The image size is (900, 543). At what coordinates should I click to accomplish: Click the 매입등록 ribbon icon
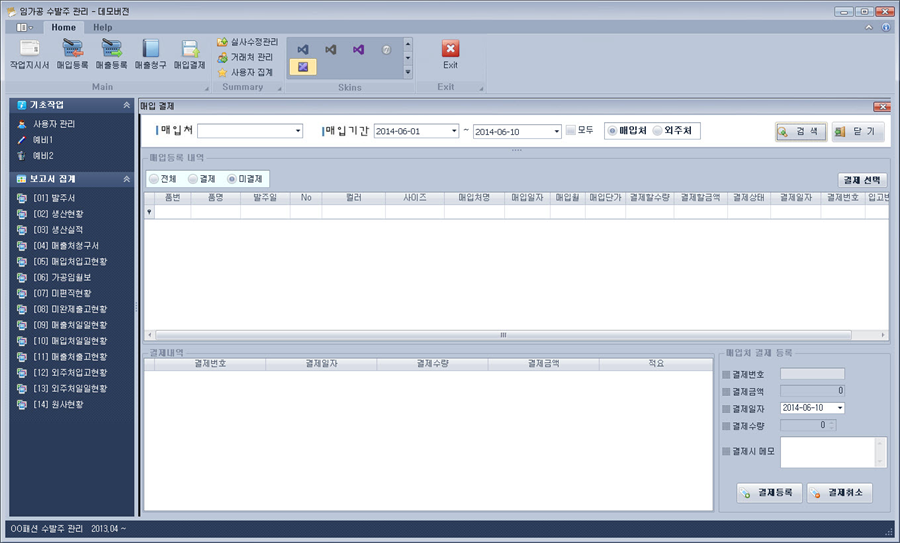point(72,55)
